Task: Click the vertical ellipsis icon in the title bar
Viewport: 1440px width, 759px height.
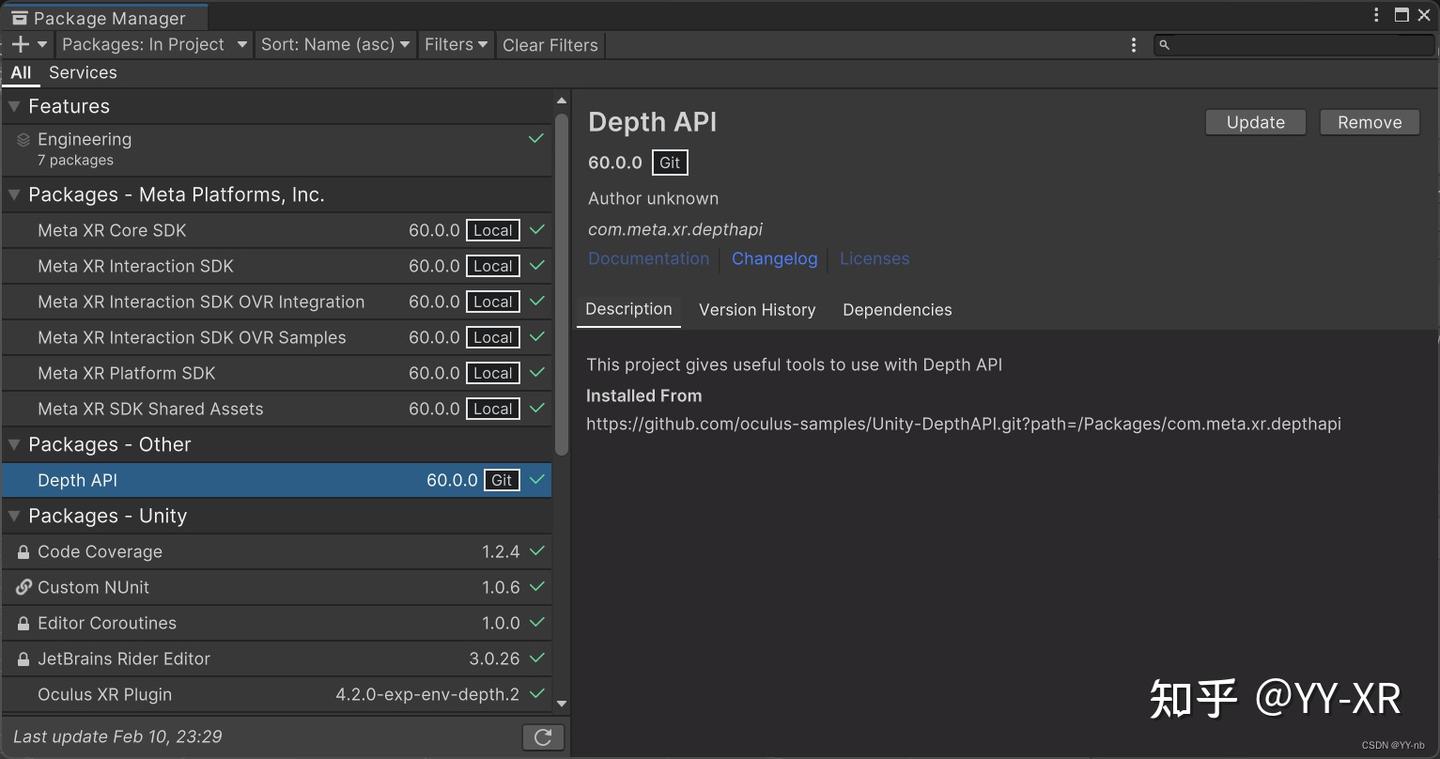Action: tap(1376, 14)
